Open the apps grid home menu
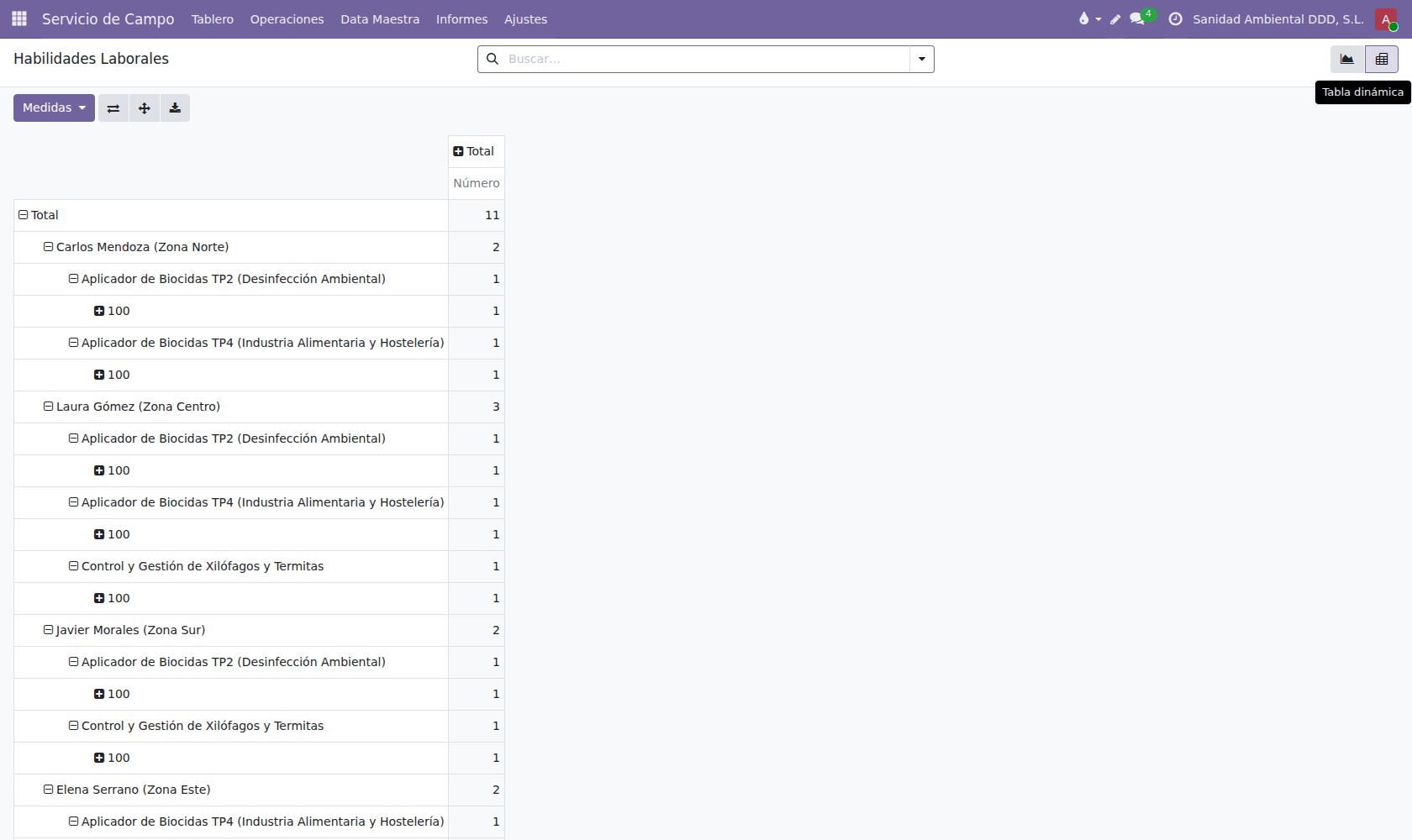 [x=19, y=18]
